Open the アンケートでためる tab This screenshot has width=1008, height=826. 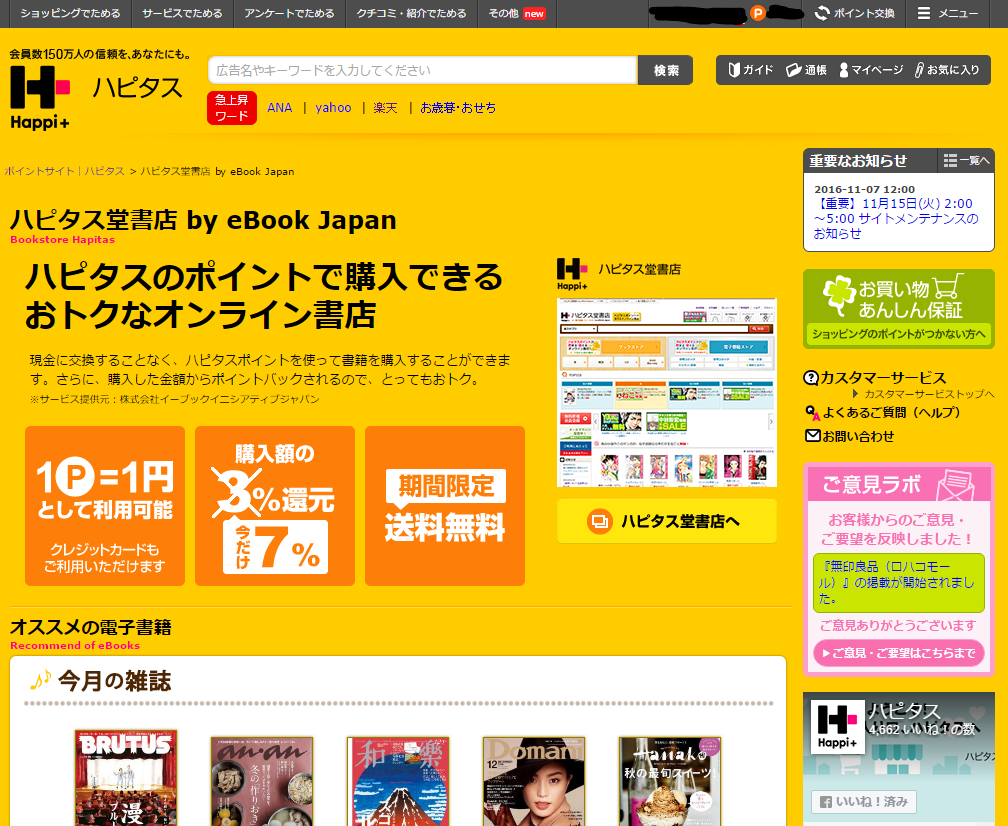coord(289,13)
